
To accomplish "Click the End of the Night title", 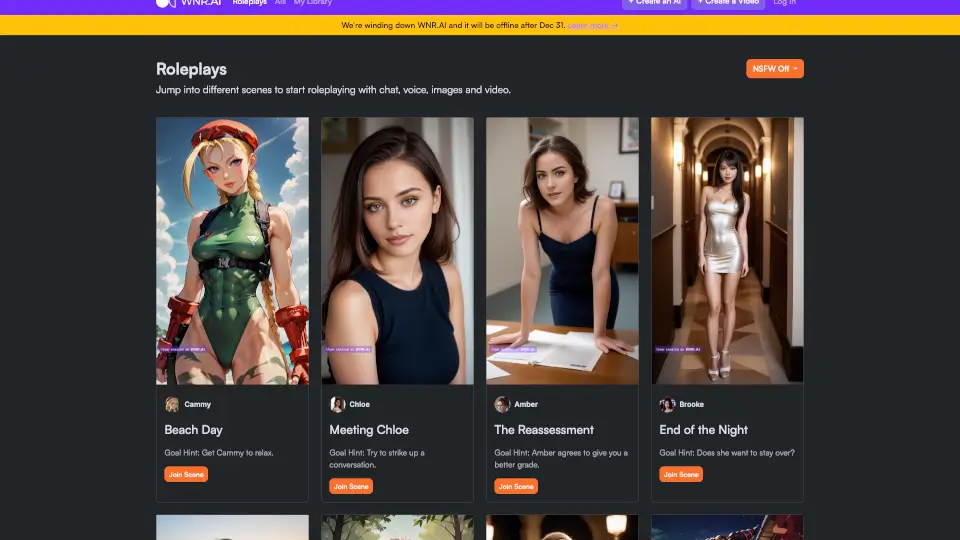I will (x=703, y=430).
